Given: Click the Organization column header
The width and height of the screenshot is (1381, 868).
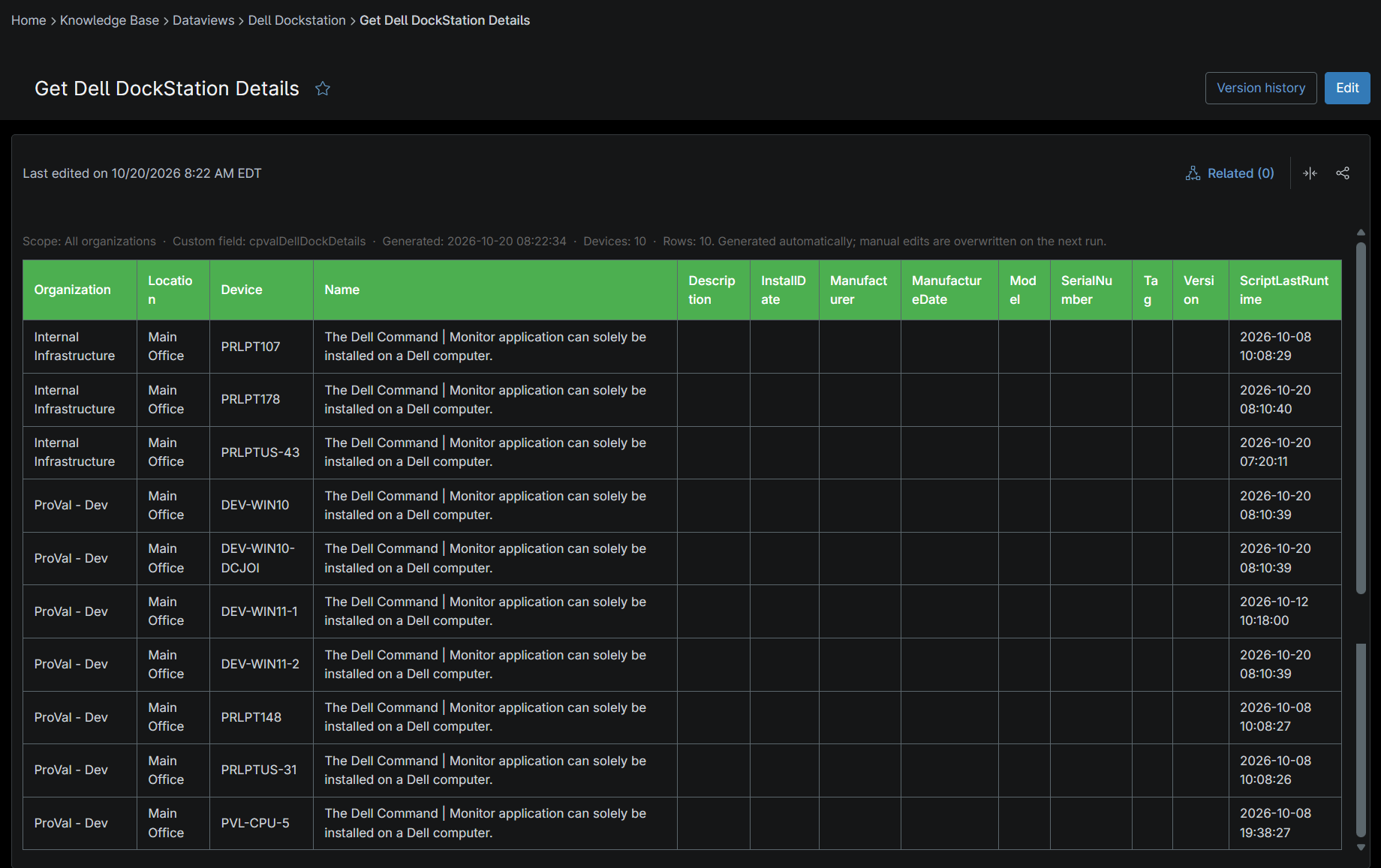Looking at the screenshot, I should pos(80,290).
